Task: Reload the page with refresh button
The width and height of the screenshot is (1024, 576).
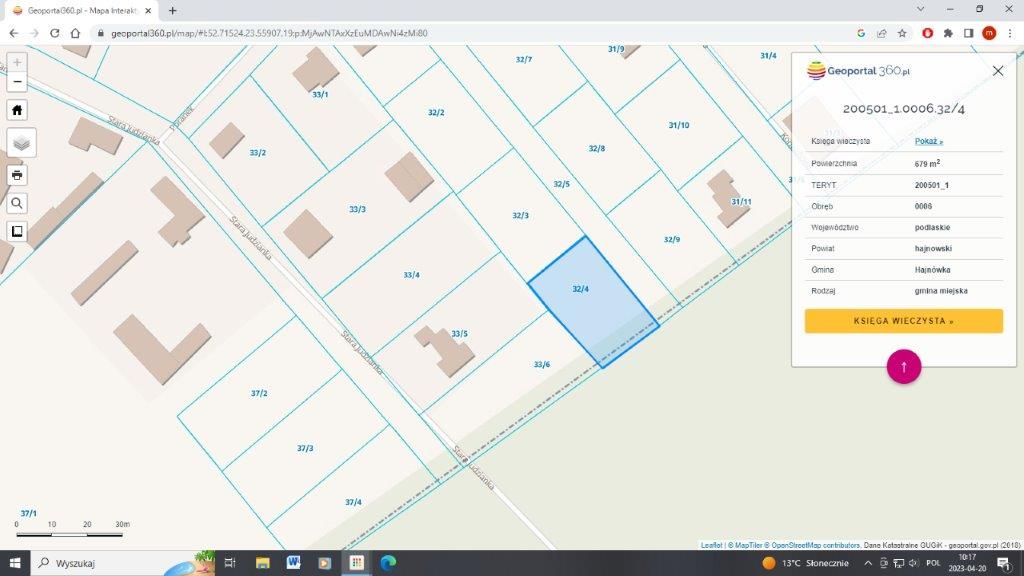Action: click(55, 33)
